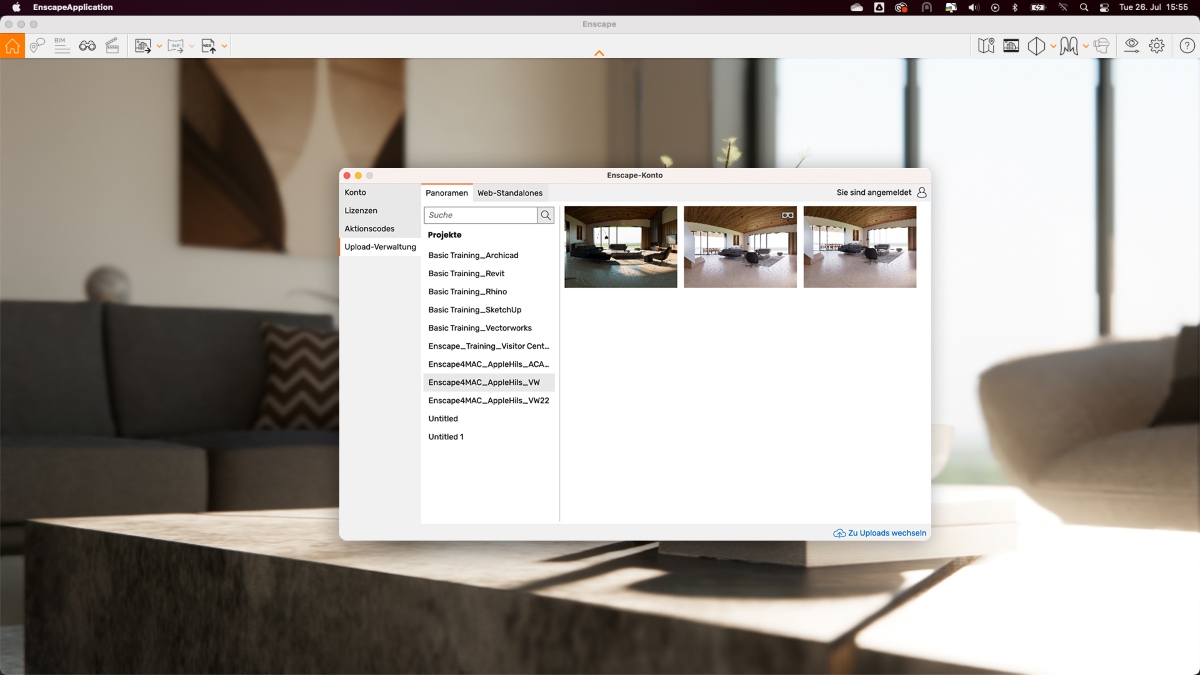Open the Apple menu
The image size is (1200, 675).
click(x=16, y=7)
